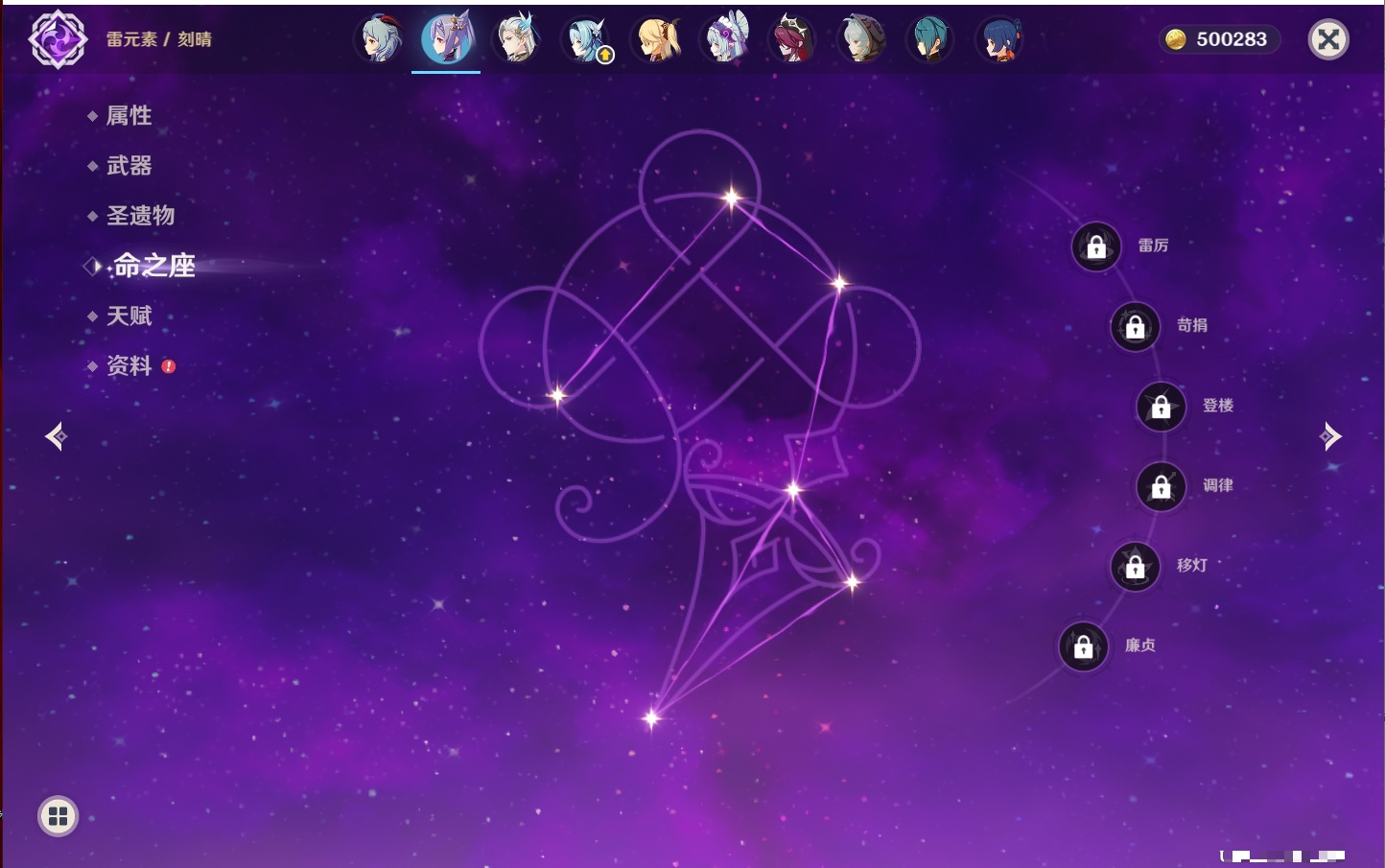
Task: Select the maid-headdress character avatar
Action: pos(724,39)
